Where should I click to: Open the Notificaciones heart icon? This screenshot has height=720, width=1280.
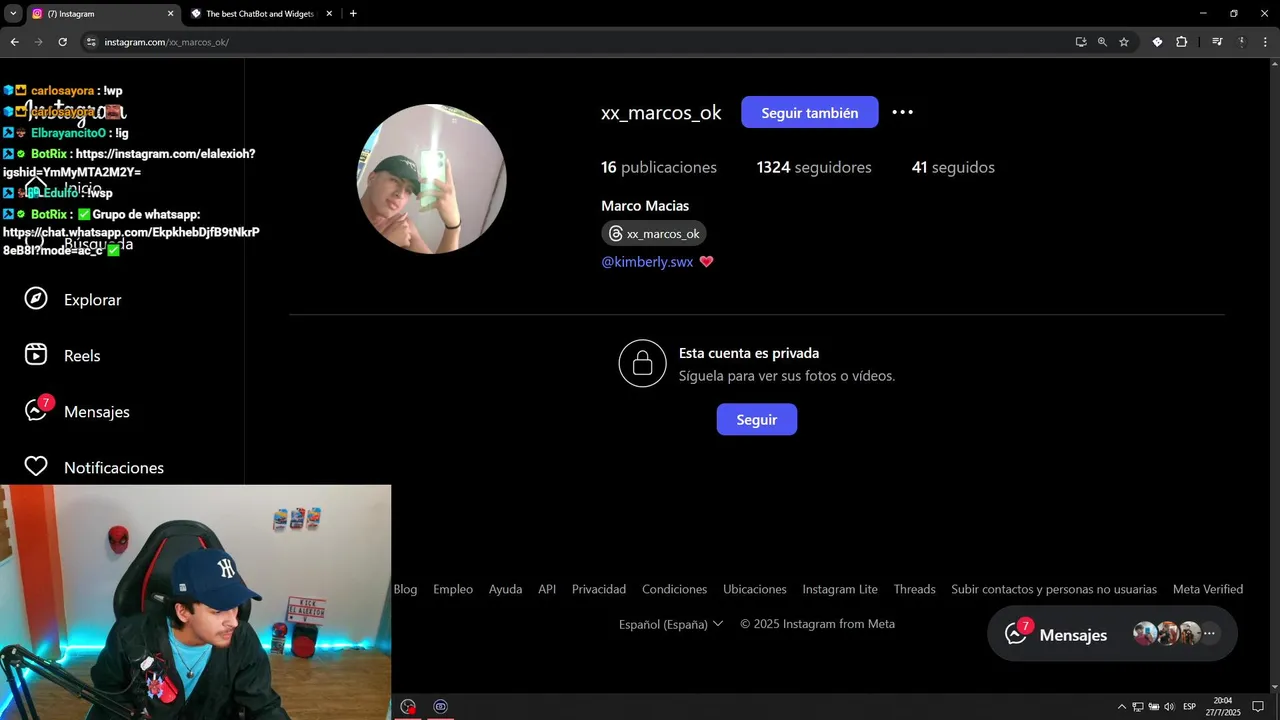[x=36, y=467]
